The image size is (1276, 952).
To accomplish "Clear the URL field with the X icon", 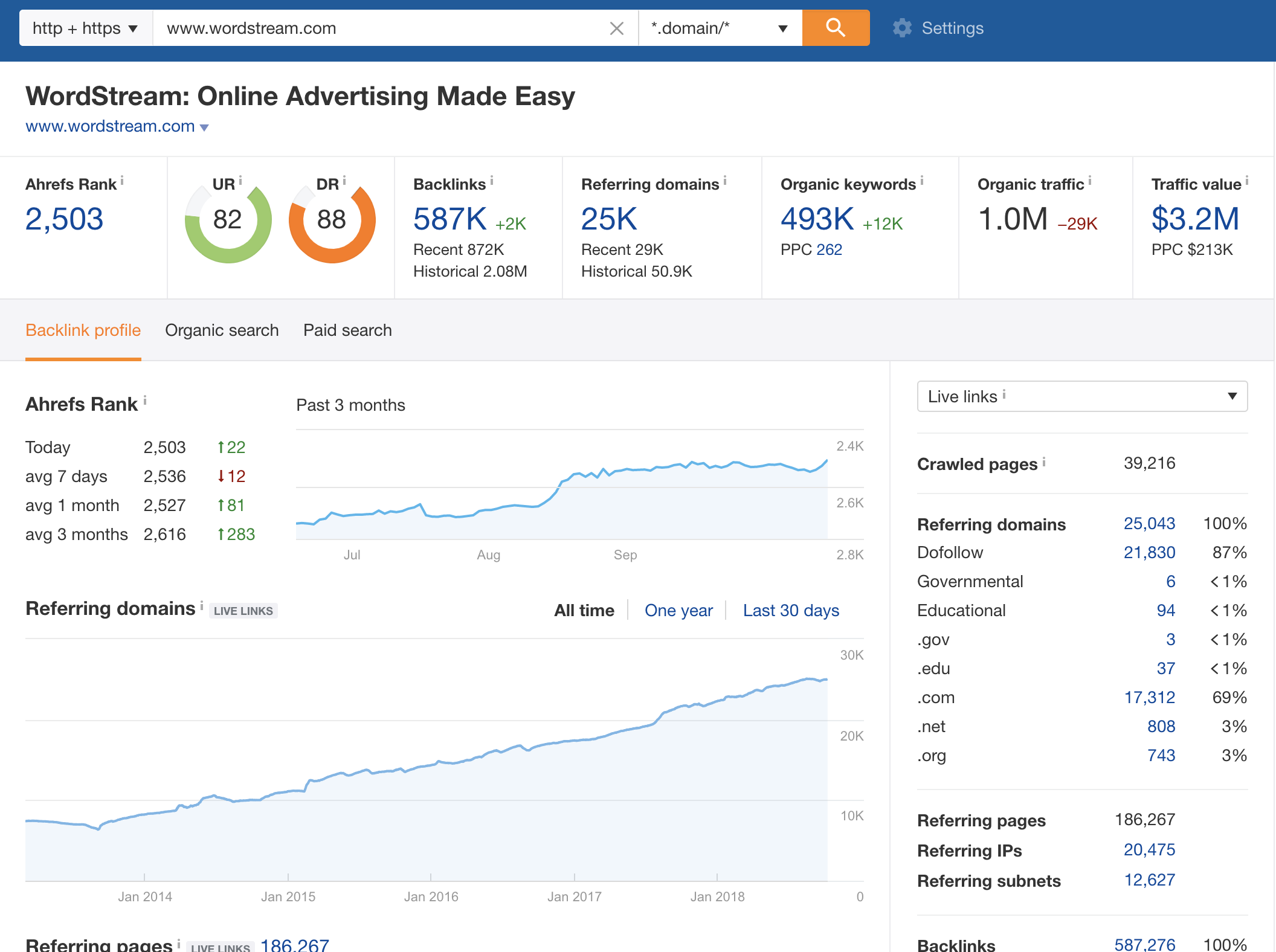I will 617,28.
